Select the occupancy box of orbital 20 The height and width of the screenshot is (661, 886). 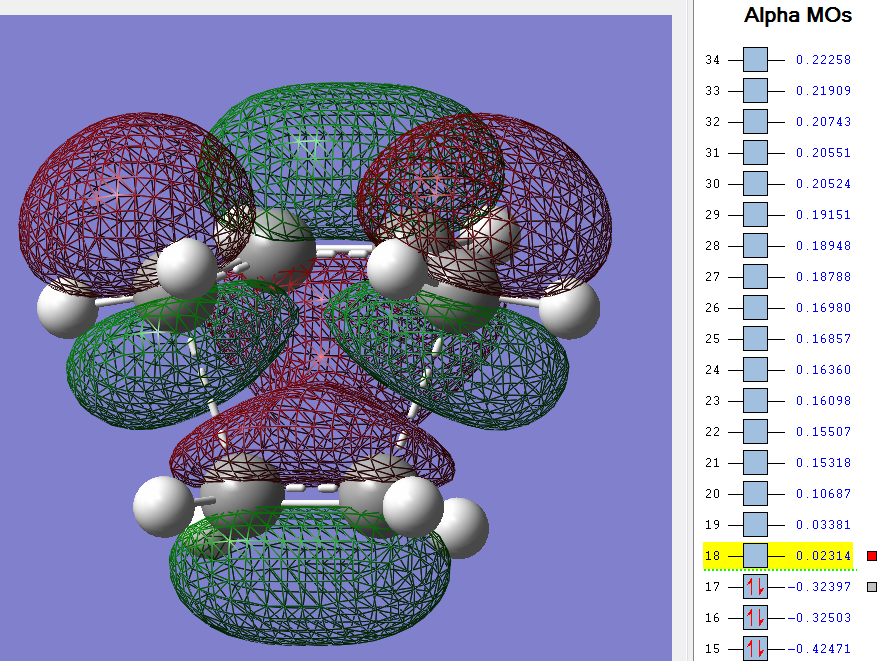pyautogui.click(x=755, y=494)
